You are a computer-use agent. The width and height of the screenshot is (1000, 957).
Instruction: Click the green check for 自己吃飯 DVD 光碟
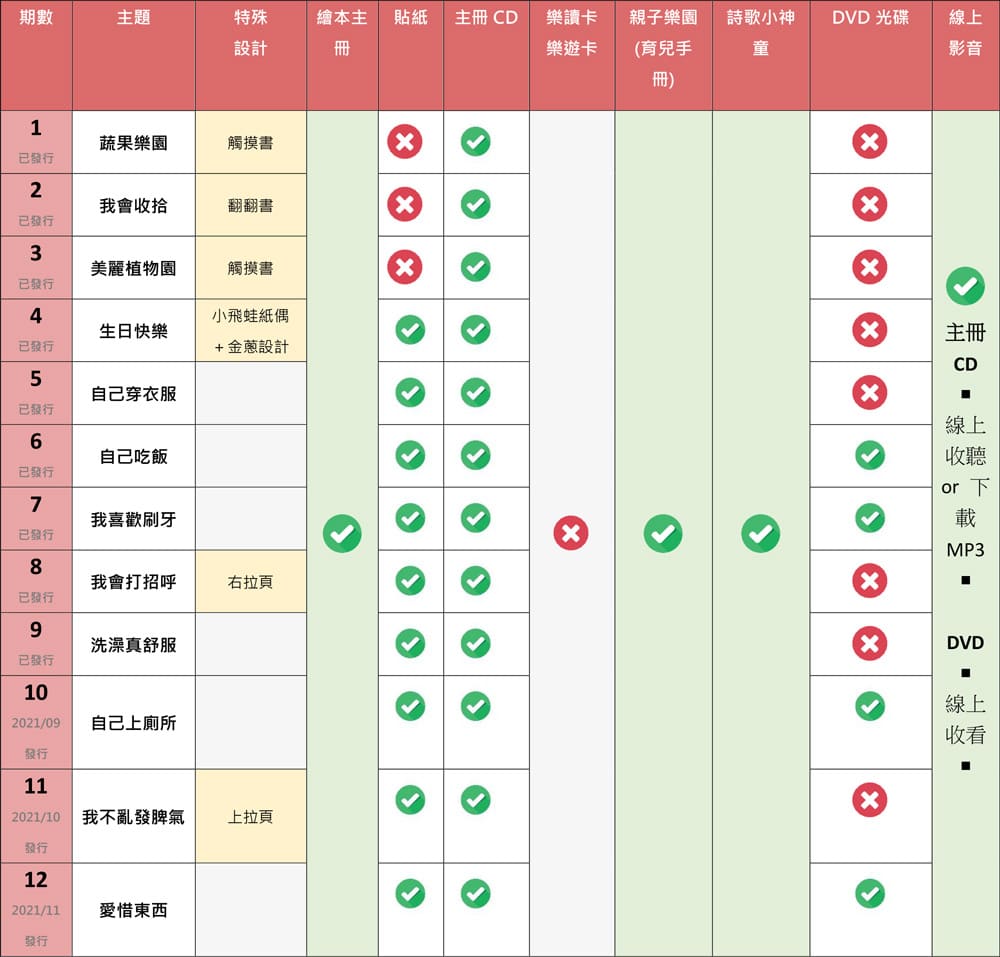[870, 455]
